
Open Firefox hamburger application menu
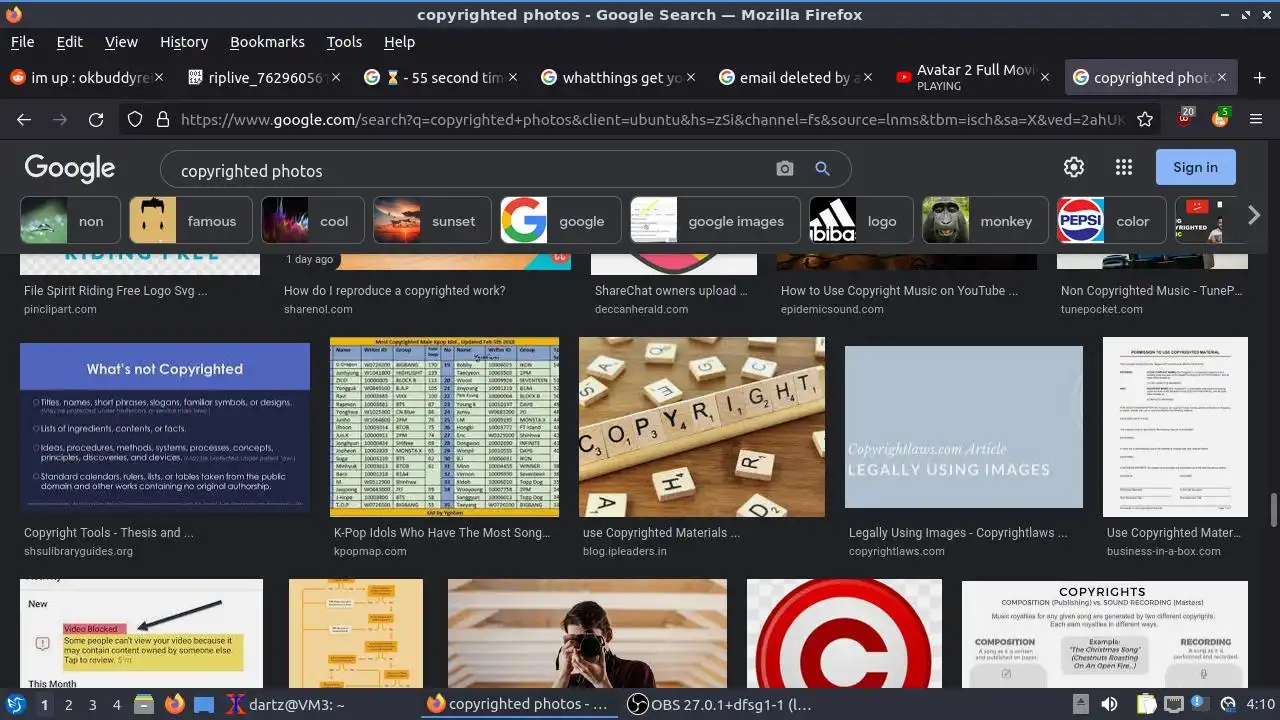tap(1256, 120)
